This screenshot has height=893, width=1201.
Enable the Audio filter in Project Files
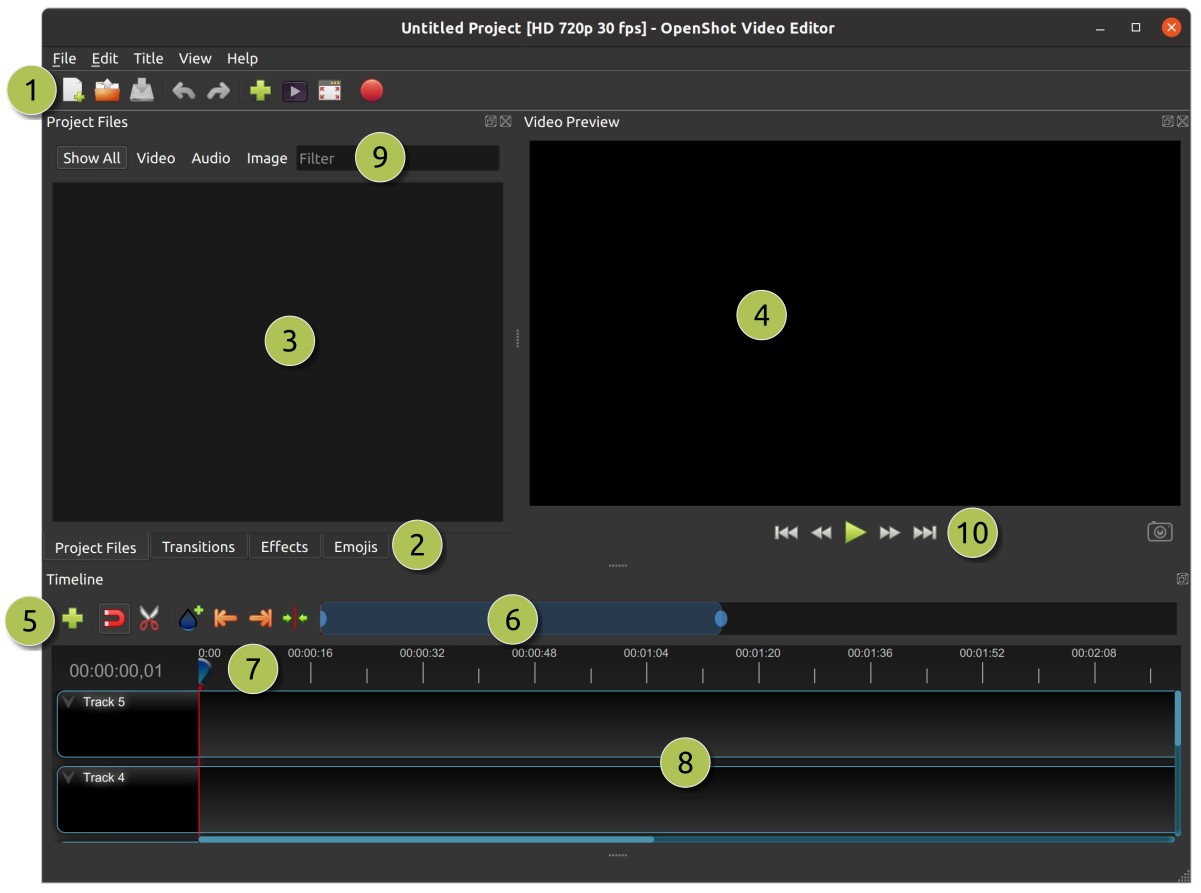210,157
